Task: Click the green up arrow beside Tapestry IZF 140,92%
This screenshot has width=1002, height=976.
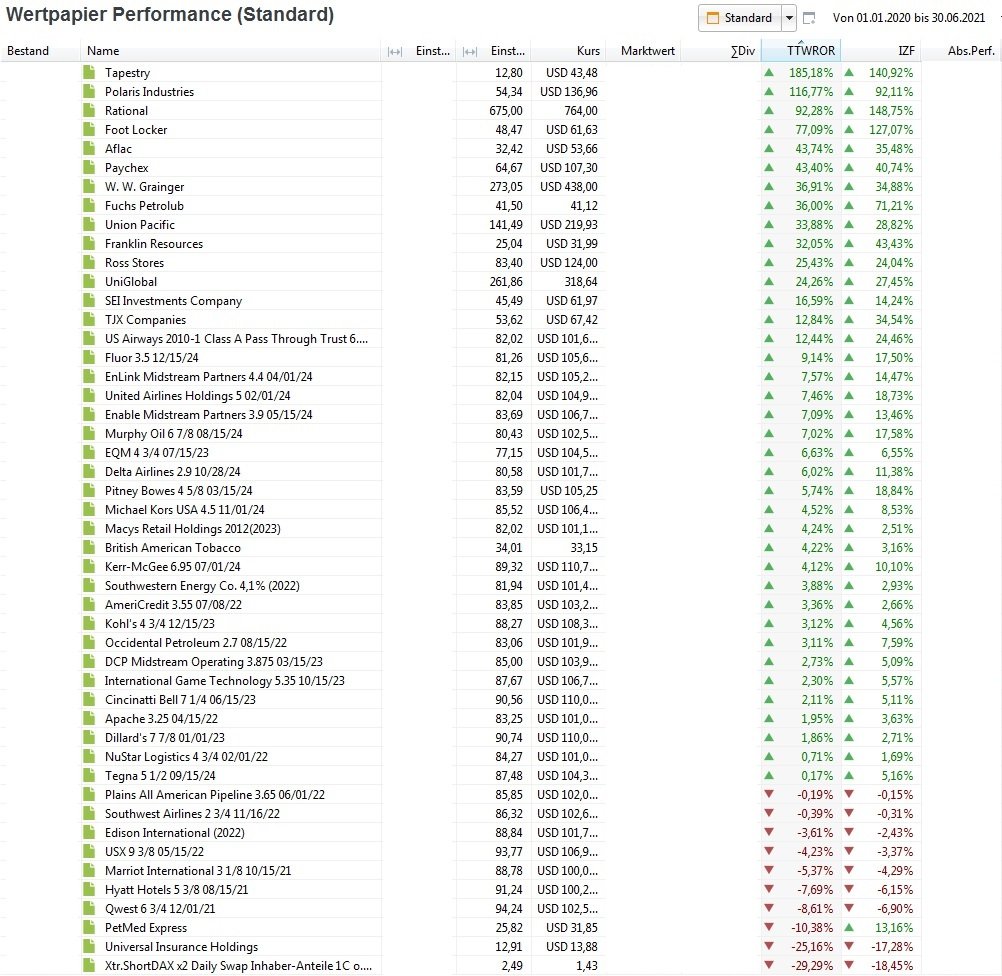Action: click(x=849, y=72)
